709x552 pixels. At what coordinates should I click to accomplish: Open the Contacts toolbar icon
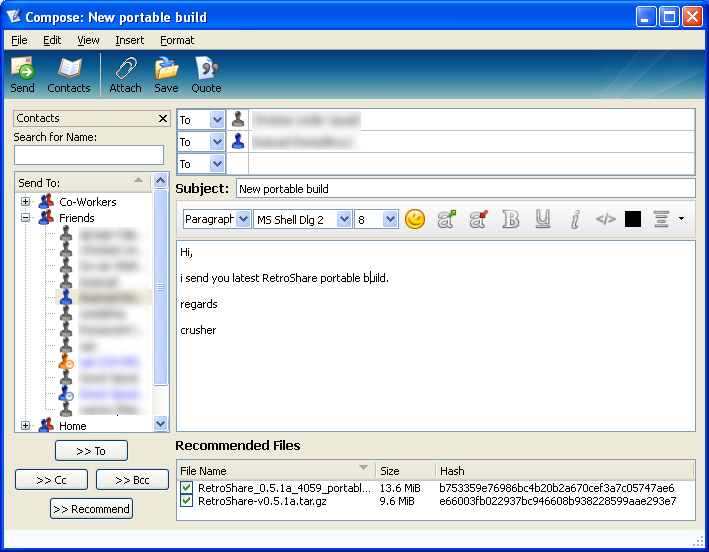coord(69,75)
